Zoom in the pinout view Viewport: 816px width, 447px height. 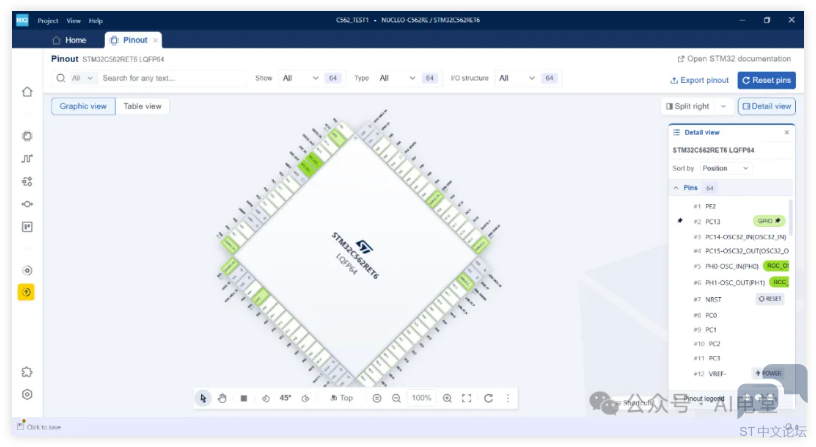coord(447,398)
